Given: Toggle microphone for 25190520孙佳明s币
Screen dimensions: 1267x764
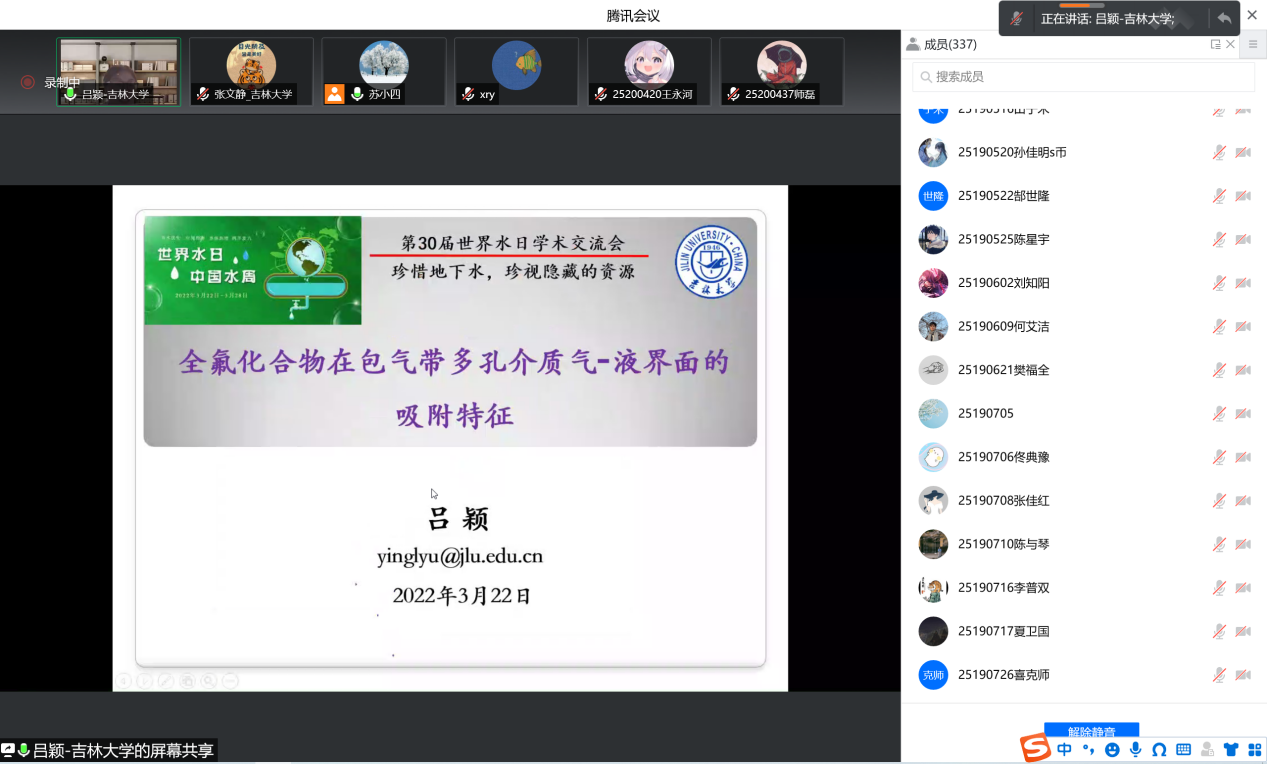Looking at the screenshot, I should (x=1219, y=153).
